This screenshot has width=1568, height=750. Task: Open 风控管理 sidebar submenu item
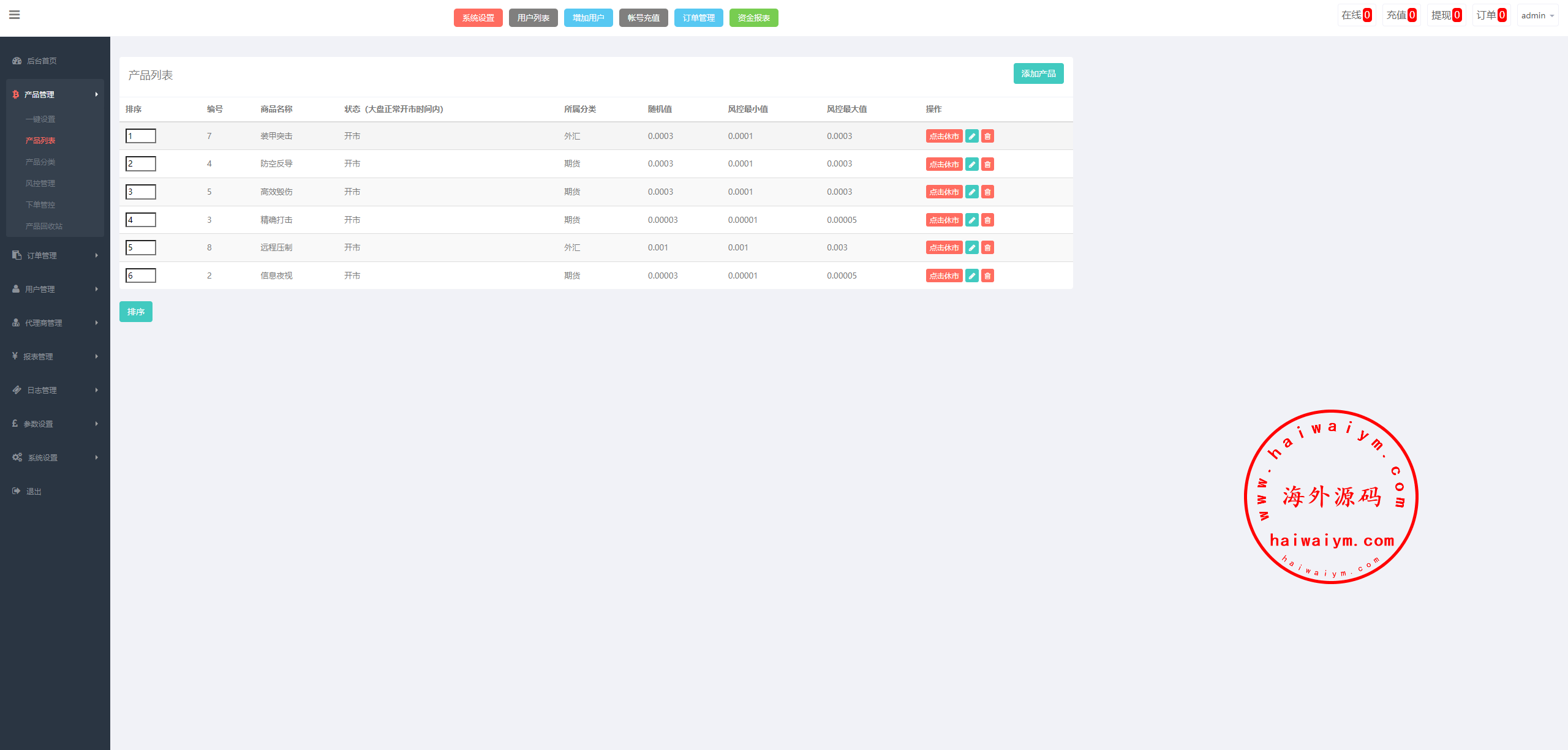pos(40,183)
